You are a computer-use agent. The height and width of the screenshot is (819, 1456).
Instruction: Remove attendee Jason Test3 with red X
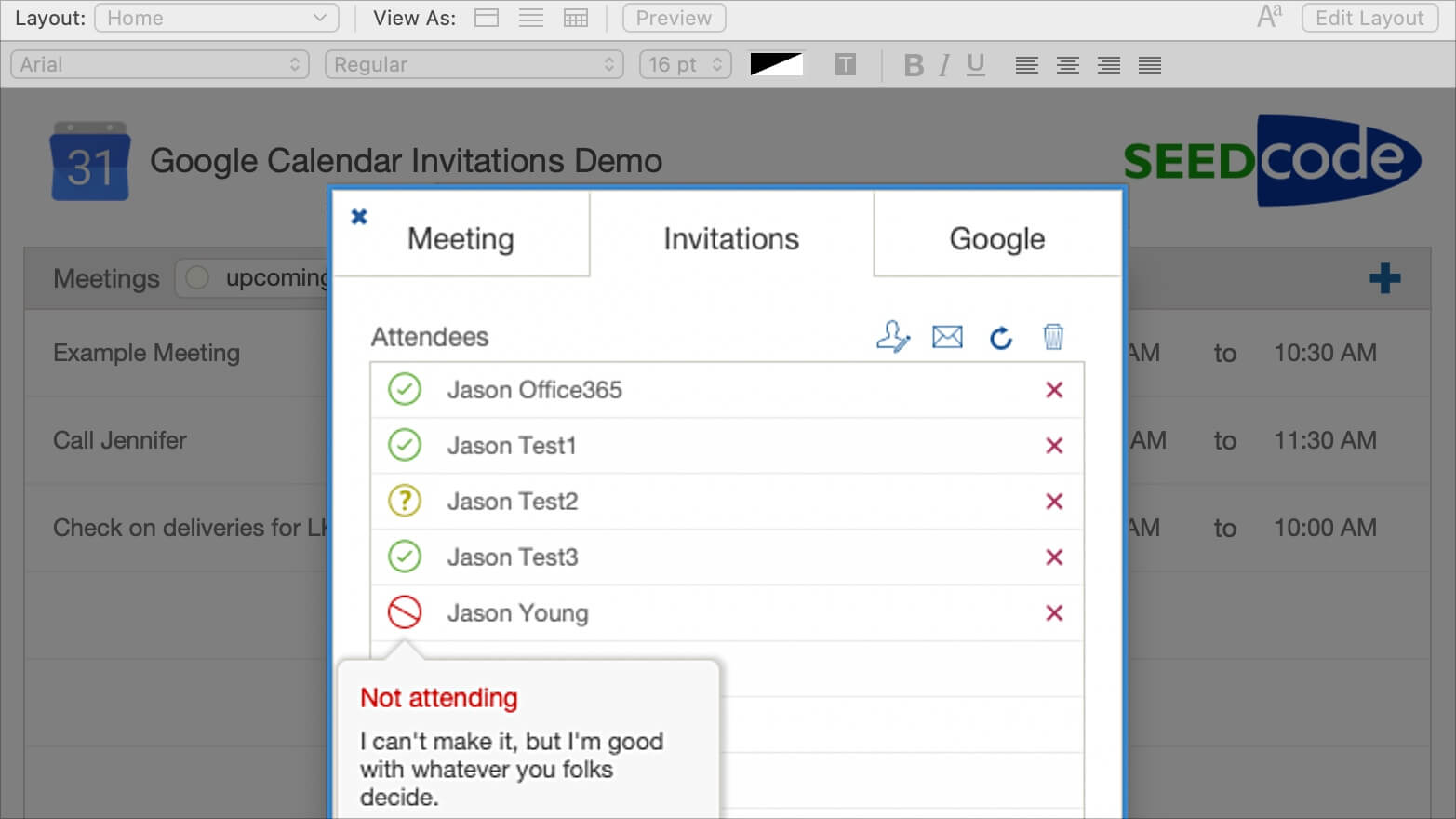click(x=1054, y=557)
